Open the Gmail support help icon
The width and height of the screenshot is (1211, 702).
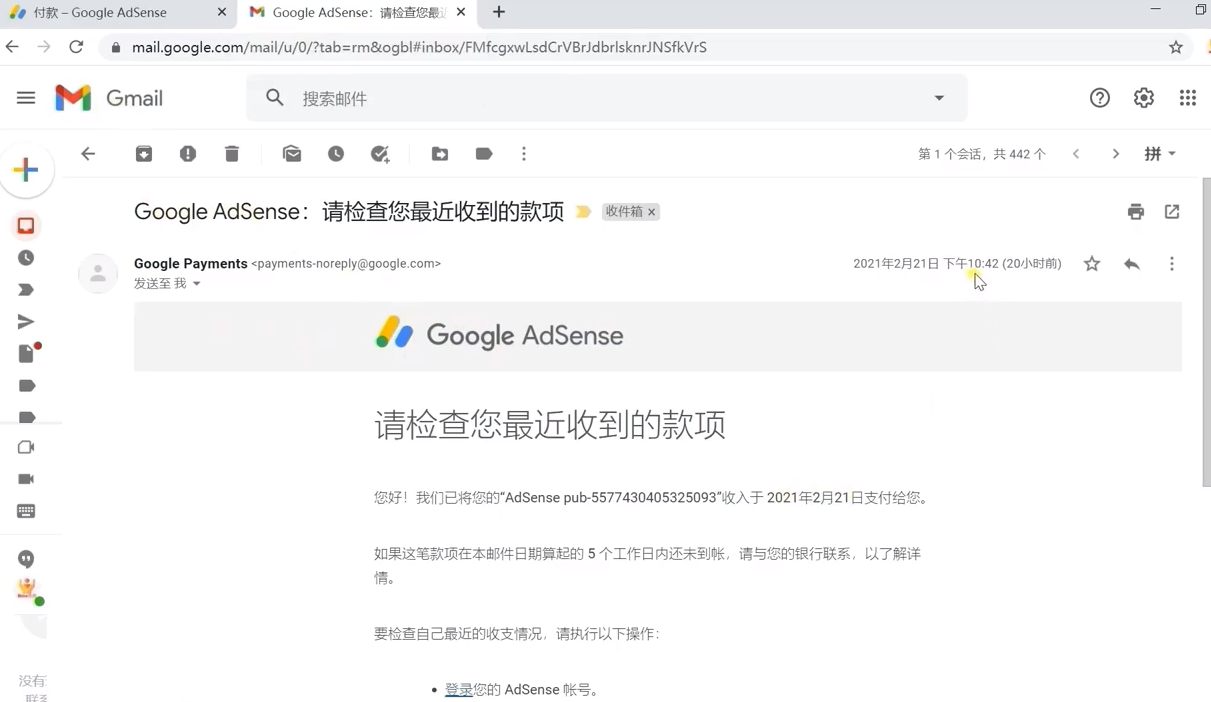point(1100,98)
